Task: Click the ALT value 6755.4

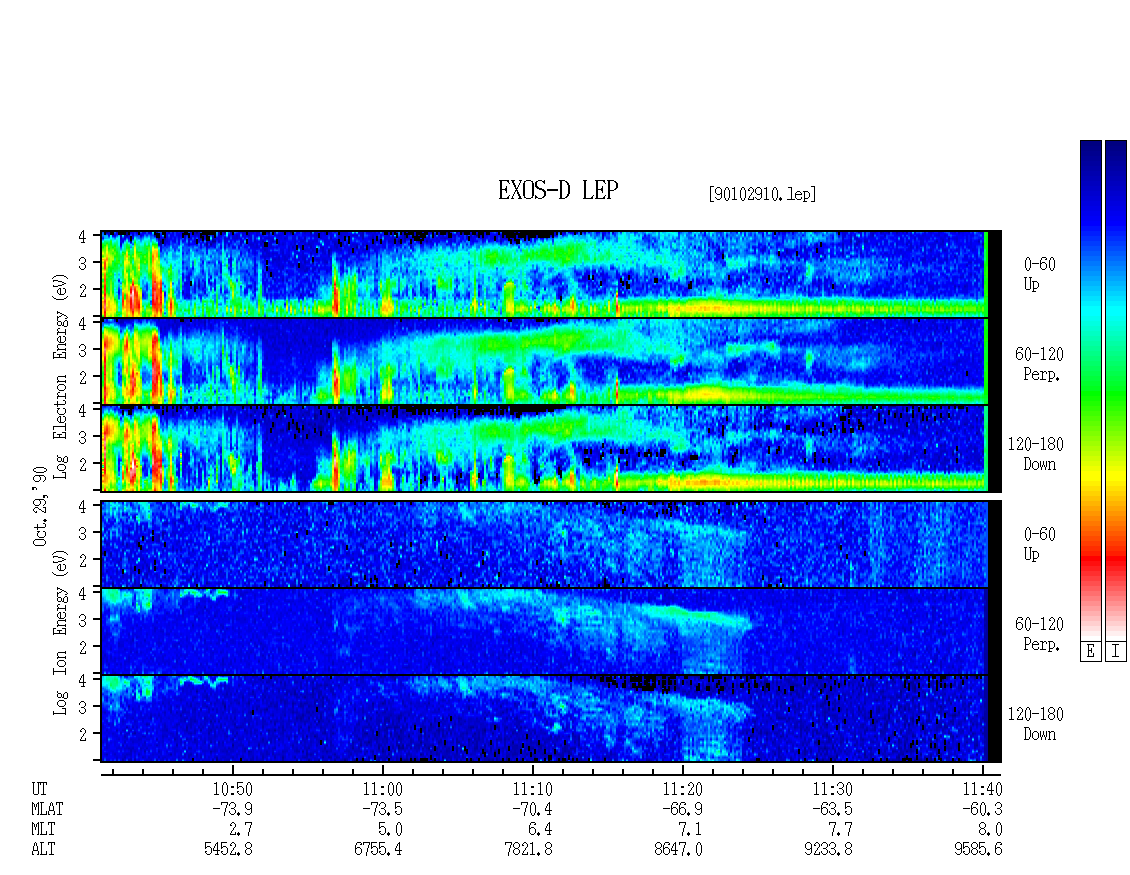Action: (378, 850)
